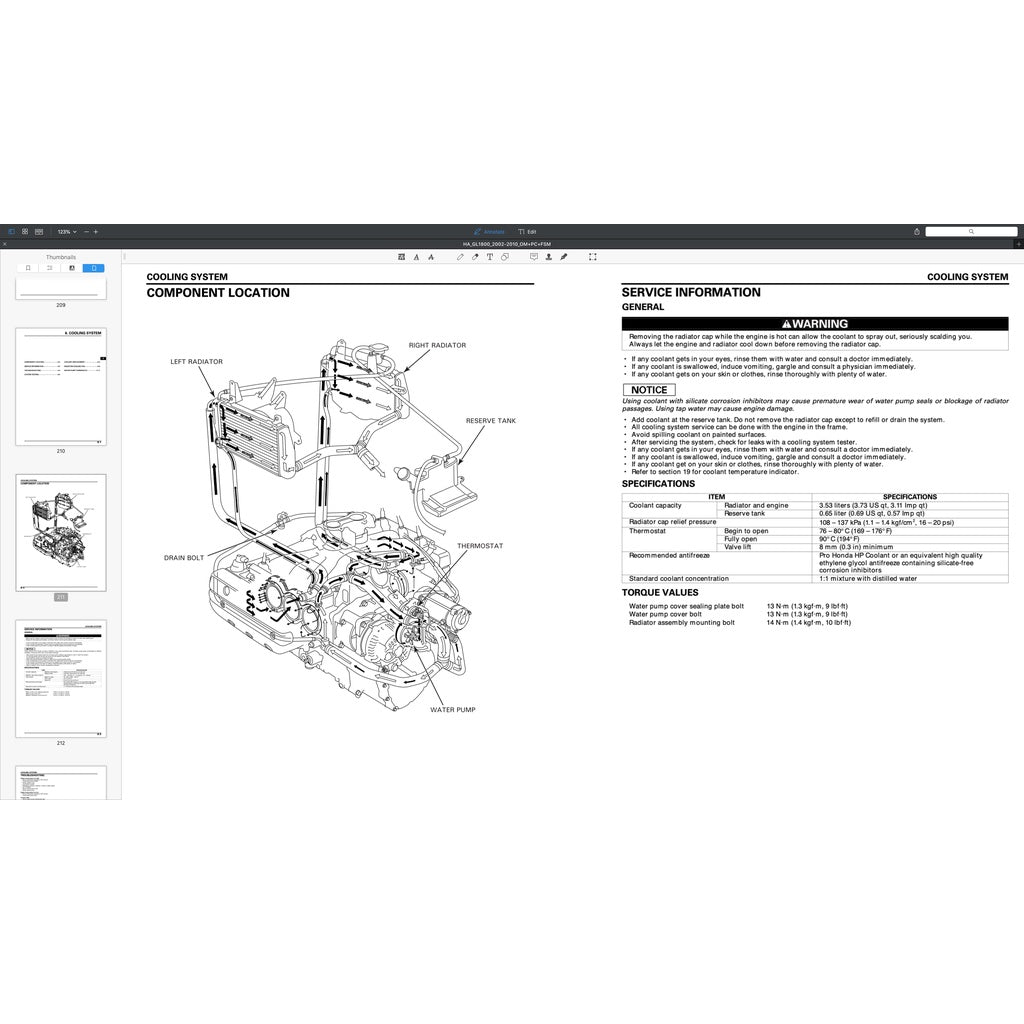
Task: Toggle the sidebar panel visibility
Action: pyautogui.click(x=12, y=231)
